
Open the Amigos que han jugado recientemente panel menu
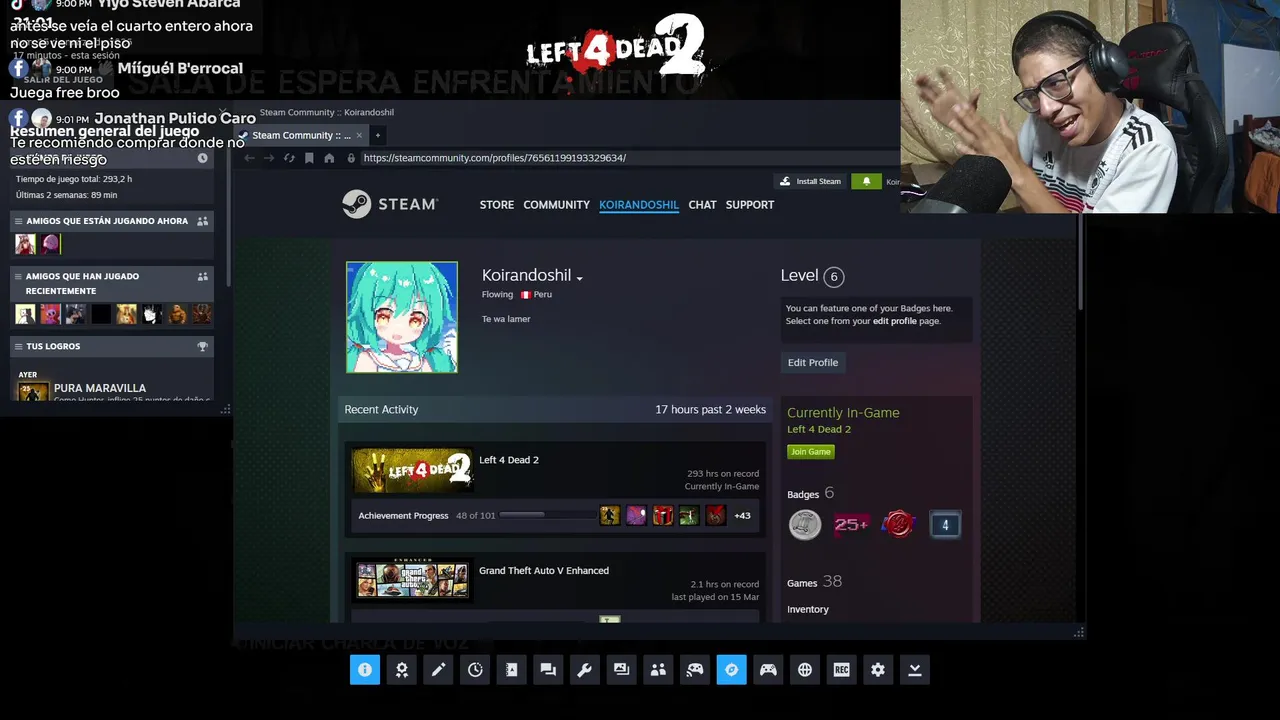[18, 276]
